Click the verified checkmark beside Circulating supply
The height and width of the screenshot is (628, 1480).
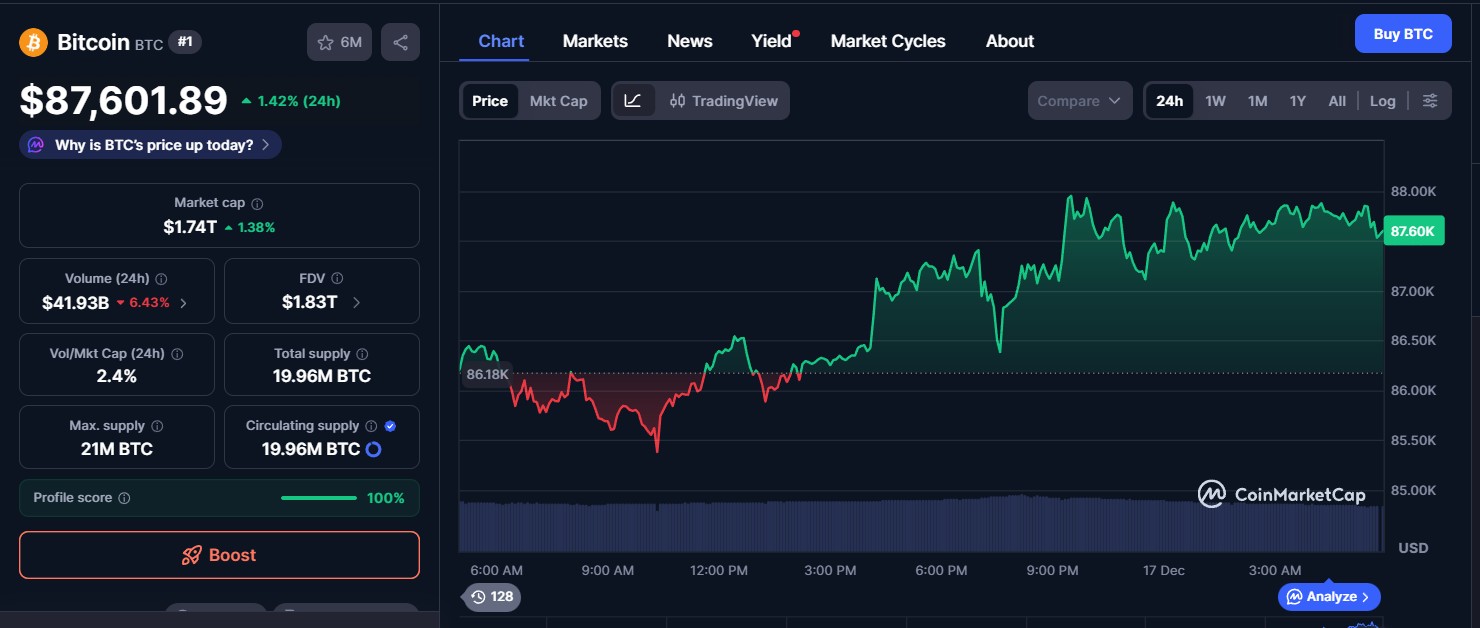coord(390,425)
